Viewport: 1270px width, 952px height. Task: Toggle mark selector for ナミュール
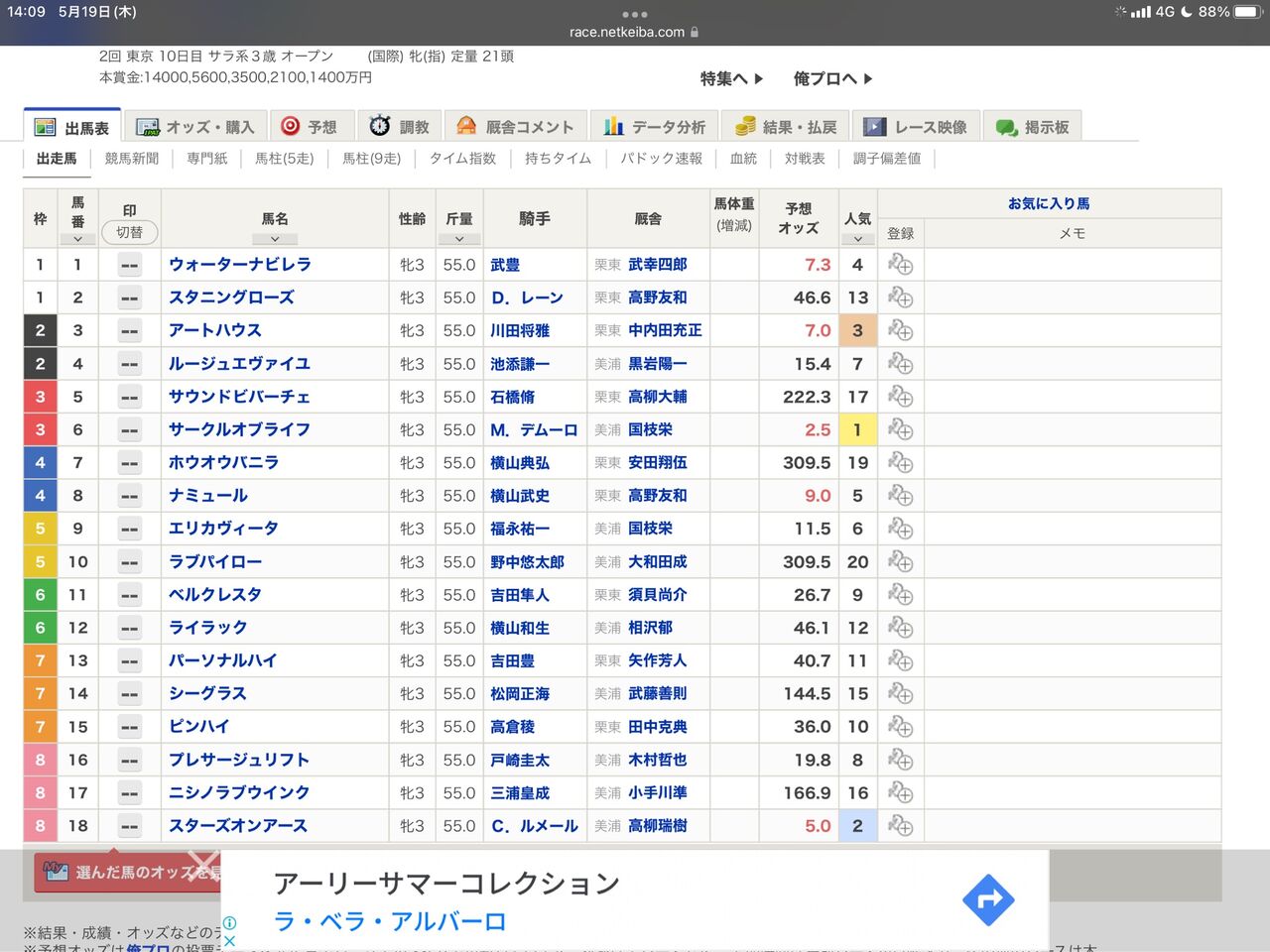coord(129,496)
